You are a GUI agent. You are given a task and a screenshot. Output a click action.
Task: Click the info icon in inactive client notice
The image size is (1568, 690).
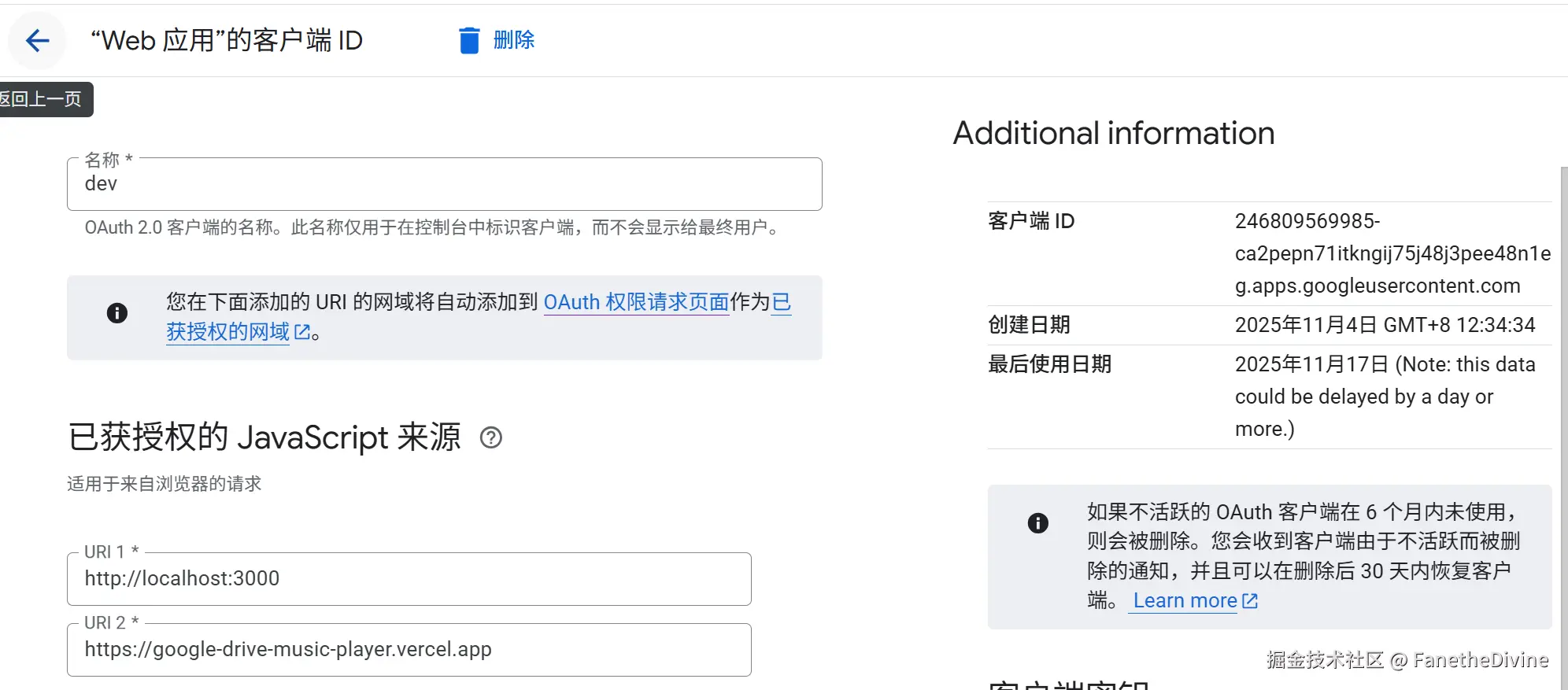[x=1038, y=523]
